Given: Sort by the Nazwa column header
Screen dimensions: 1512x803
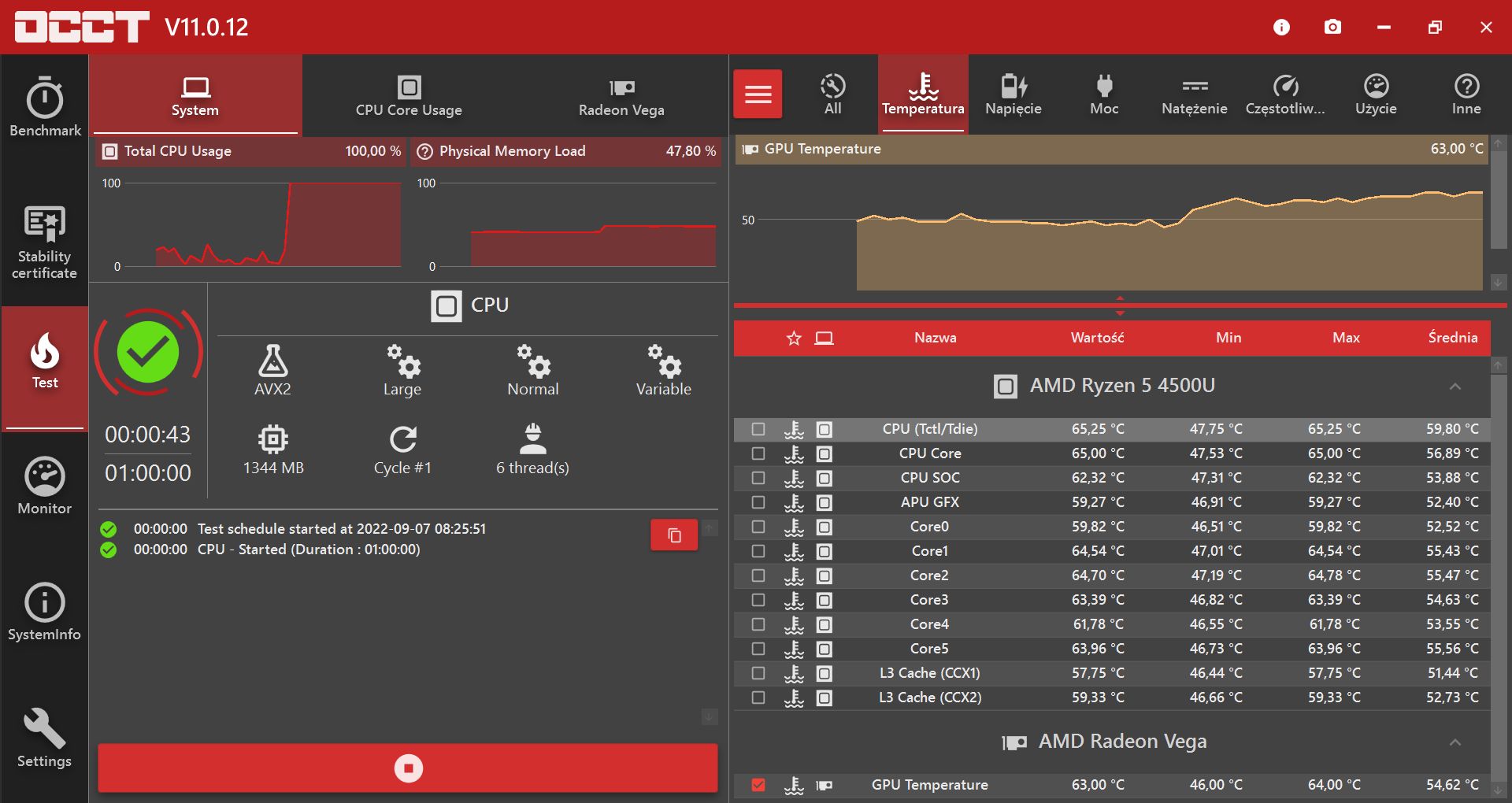Looking at the screenshot, I should (936, 338).
